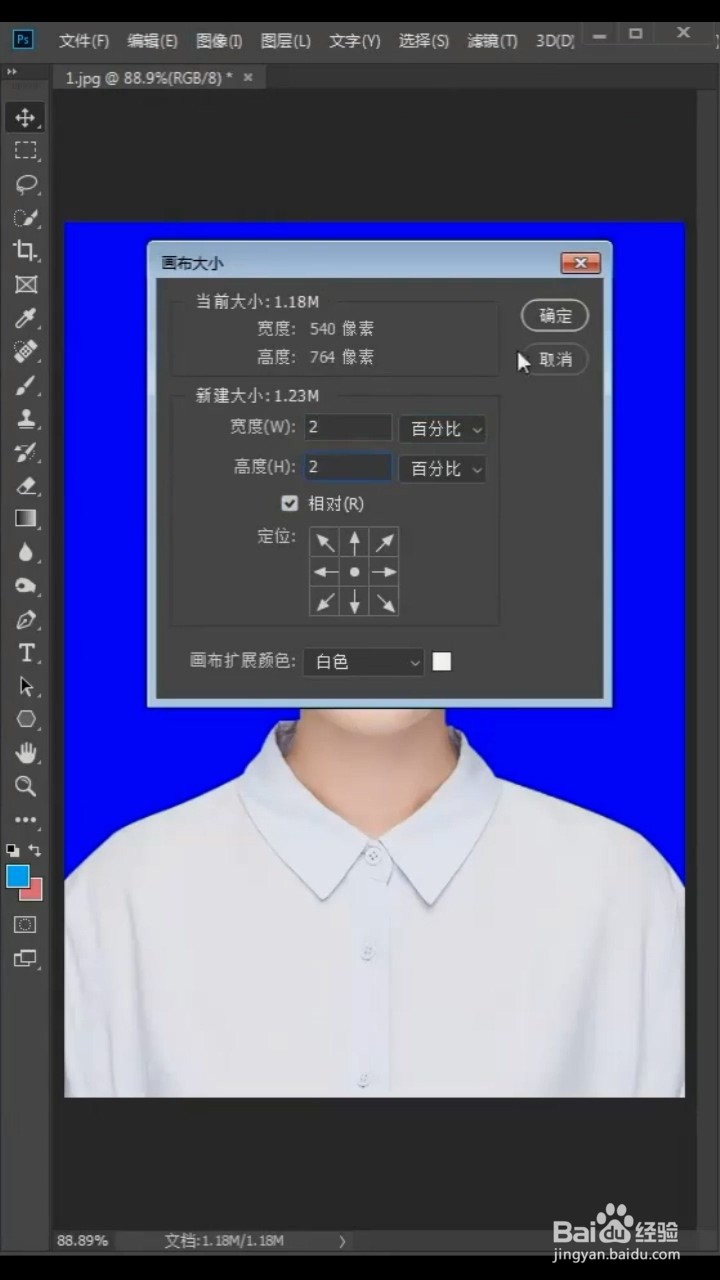Image resolution: width=720 pixels, height=1280 pixels.
Task: Anchor canvas to bottom-right arrow
Action: point(384,602)
